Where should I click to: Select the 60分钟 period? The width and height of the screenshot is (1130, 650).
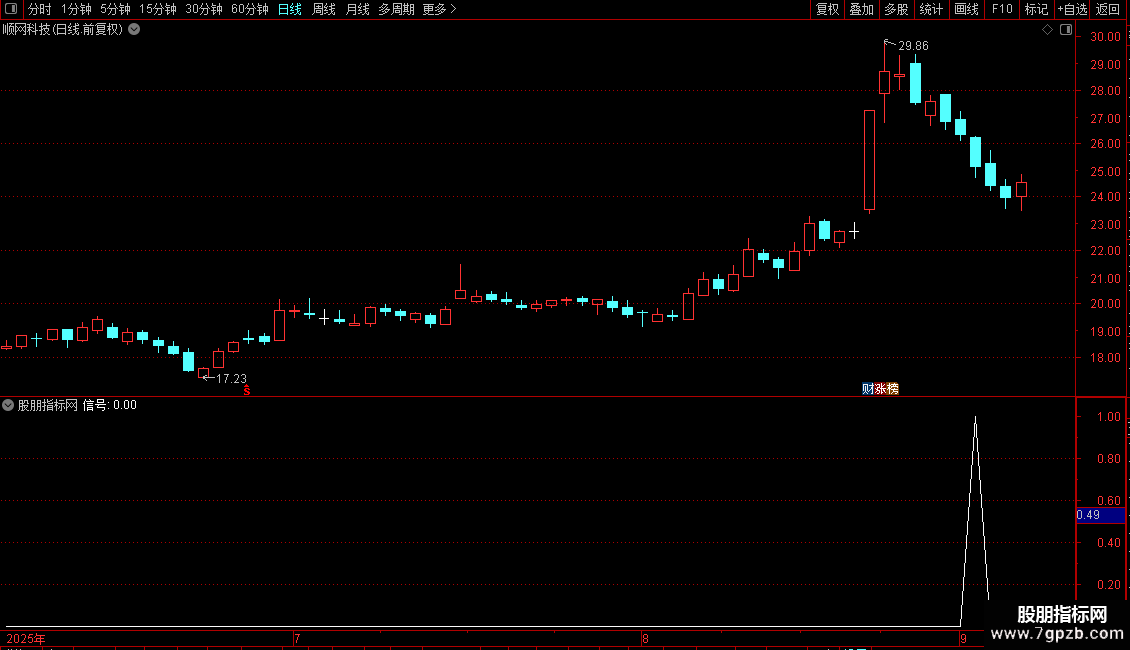point(249,9)
